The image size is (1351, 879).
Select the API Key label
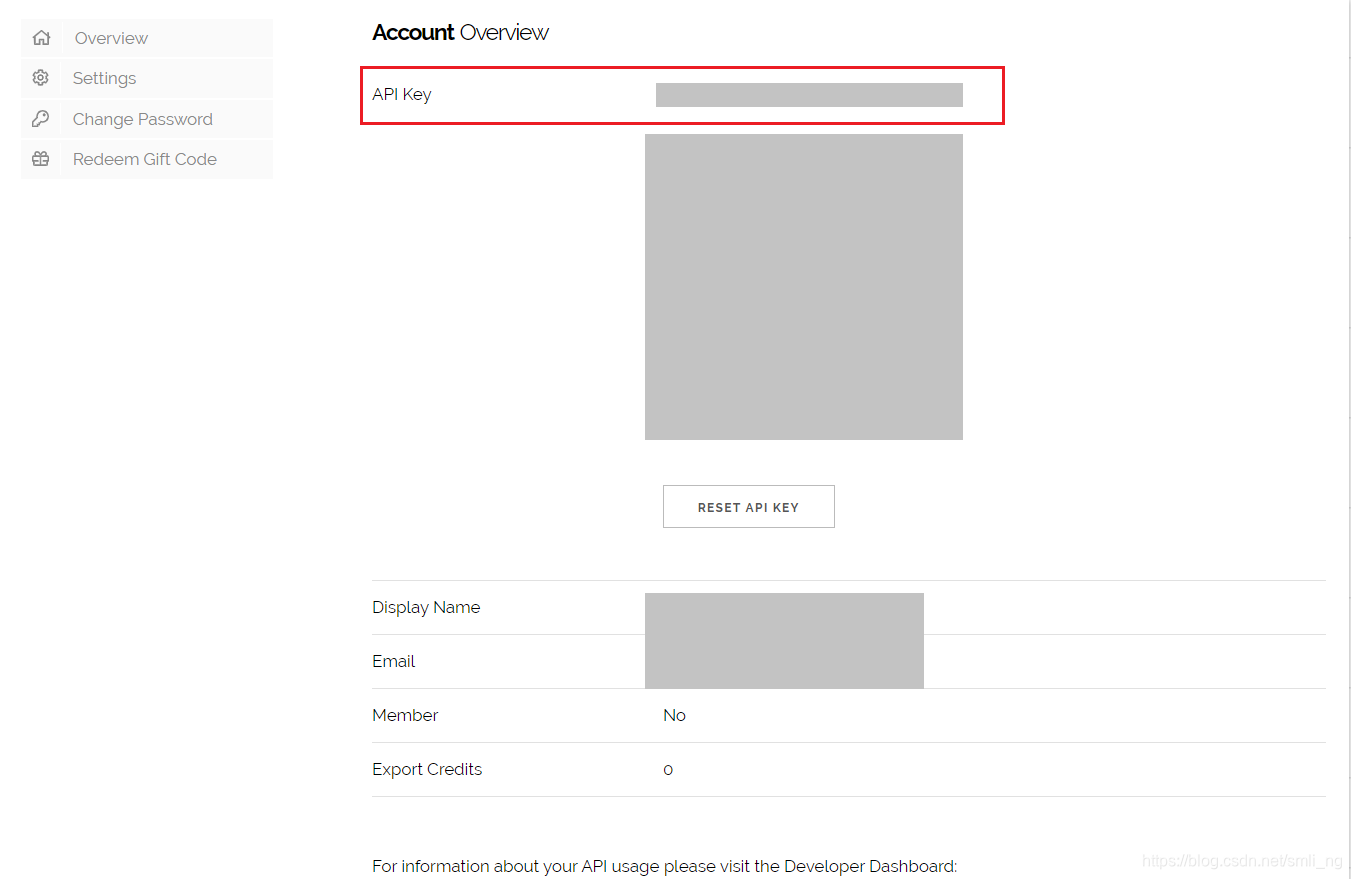[402, 94]
